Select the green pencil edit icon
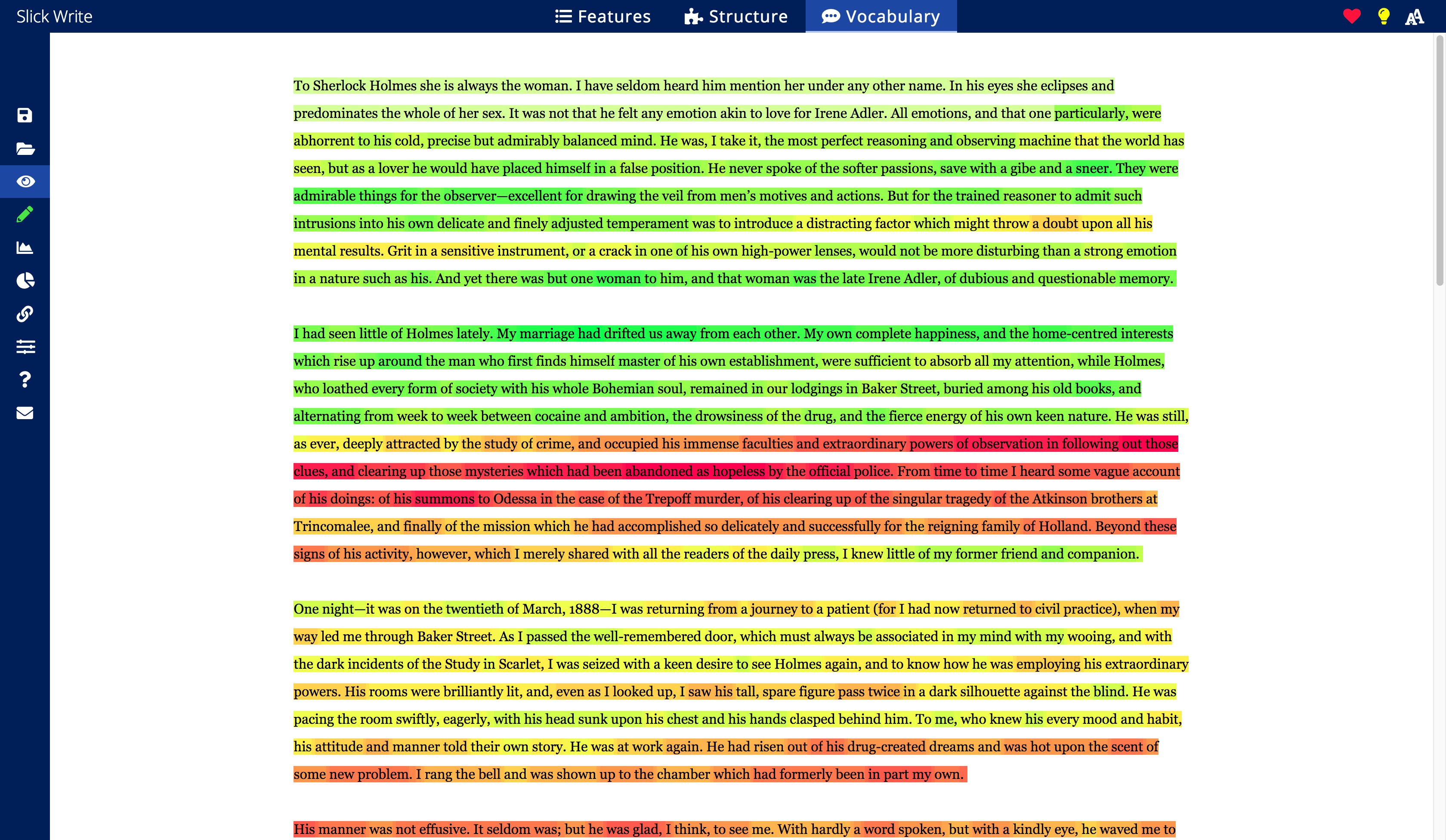The height and width of the screenshot is (840, 1446). point(25,215)
